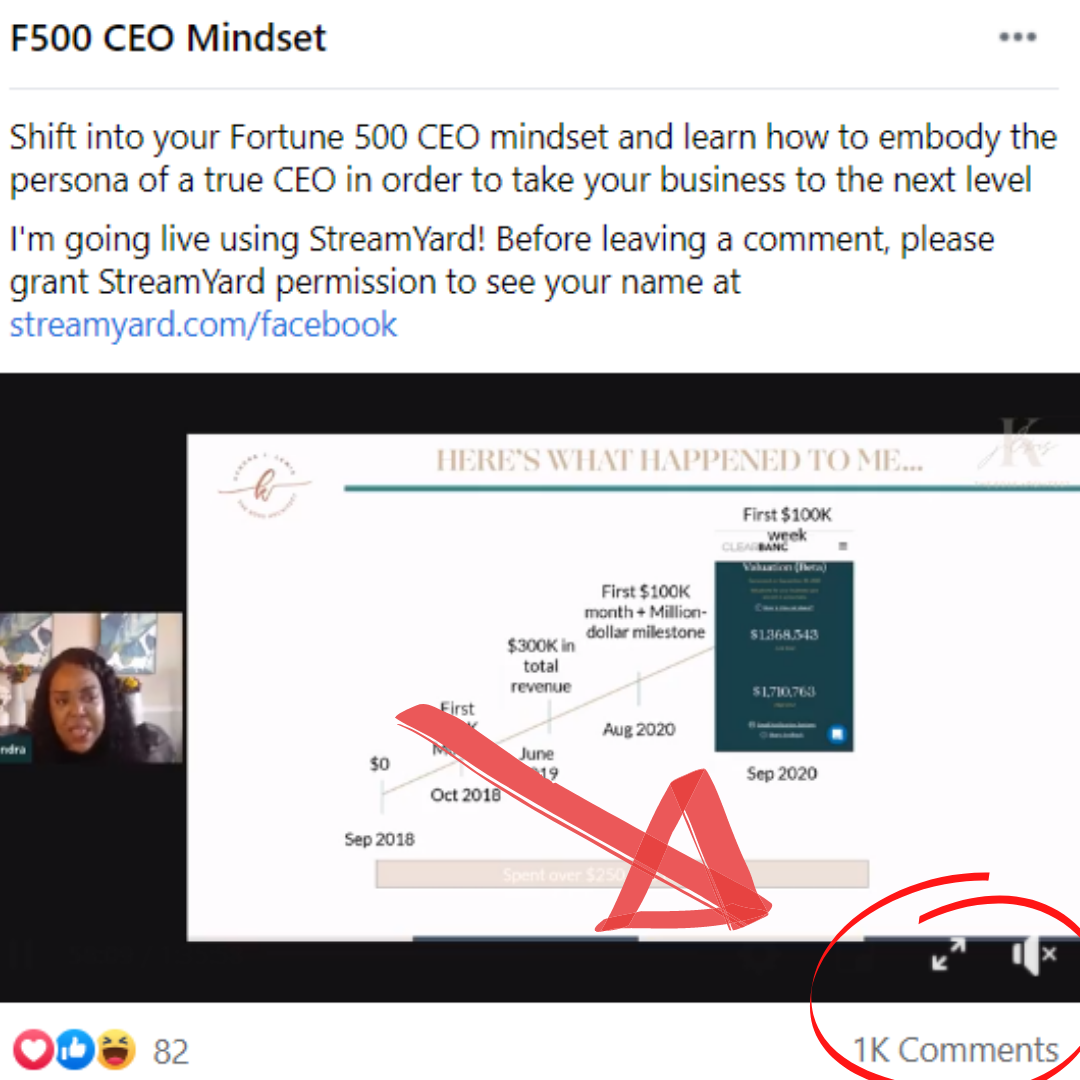1080x1080 pixels.
Task: Click the beige 'Spent over' bar on slide
Action: [x=622, y=874]
